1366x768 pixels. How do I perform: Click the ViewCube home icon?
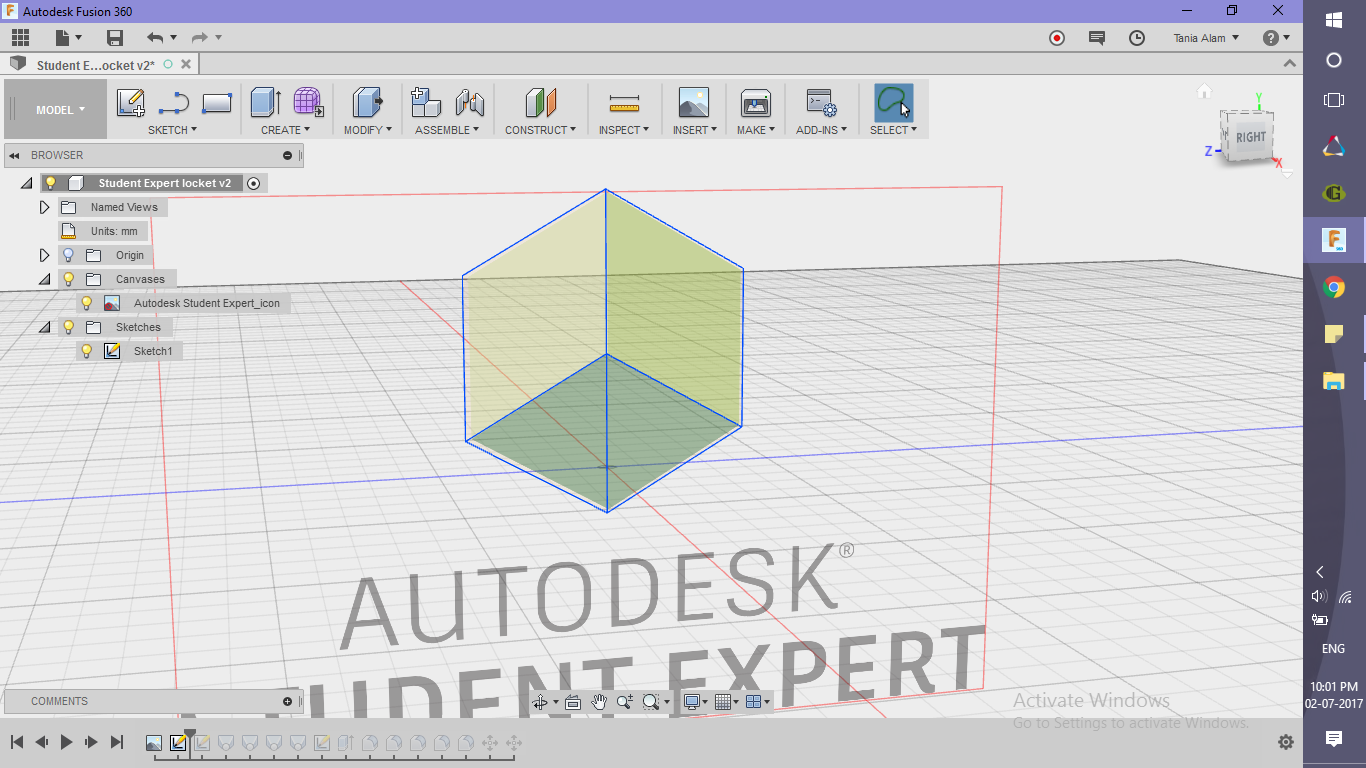(x=1204, y=92)
